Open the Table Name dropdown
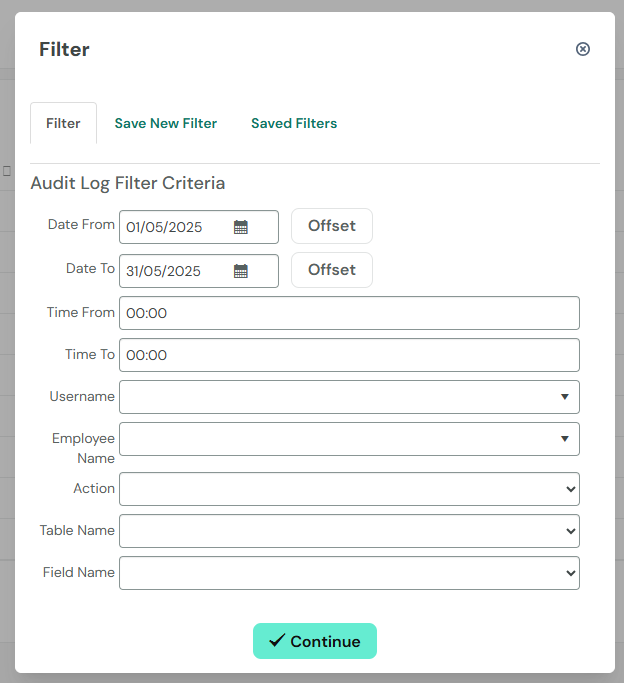The width and height of the screenshot is (624, 683). [349, 531]
